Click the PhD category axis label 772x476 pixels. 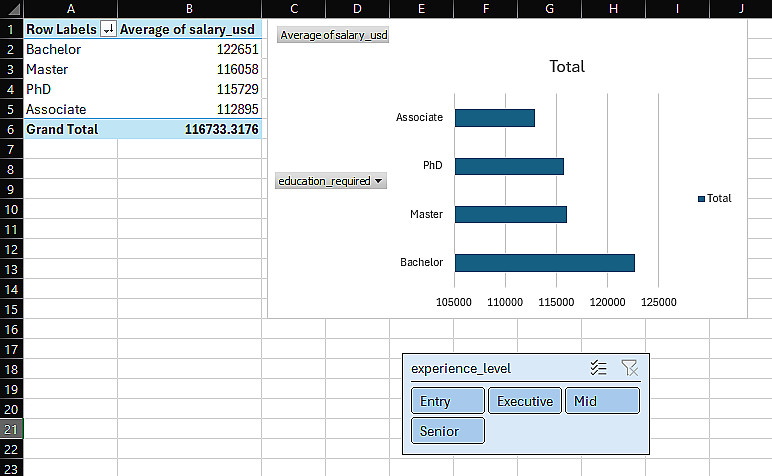click(433, 165)
